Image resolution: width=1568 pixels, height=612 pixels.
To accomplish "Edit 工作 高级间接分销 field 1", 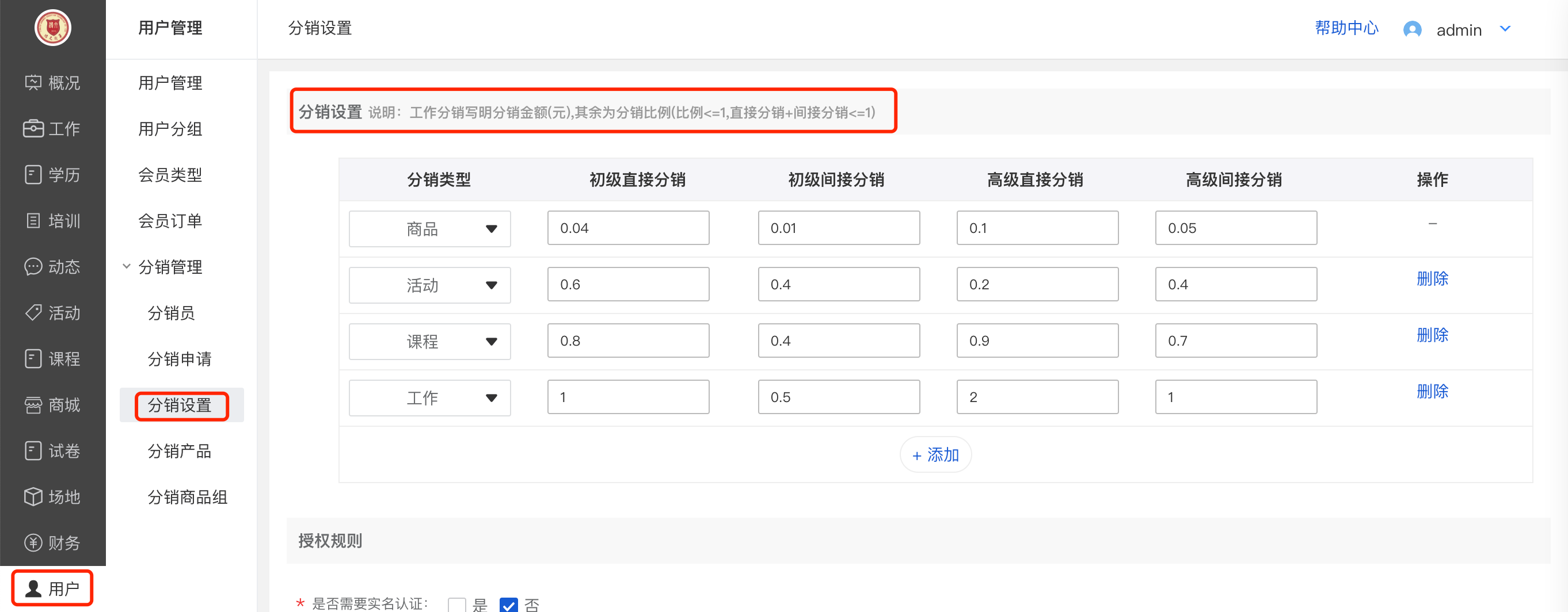I will coord(1236,397).
